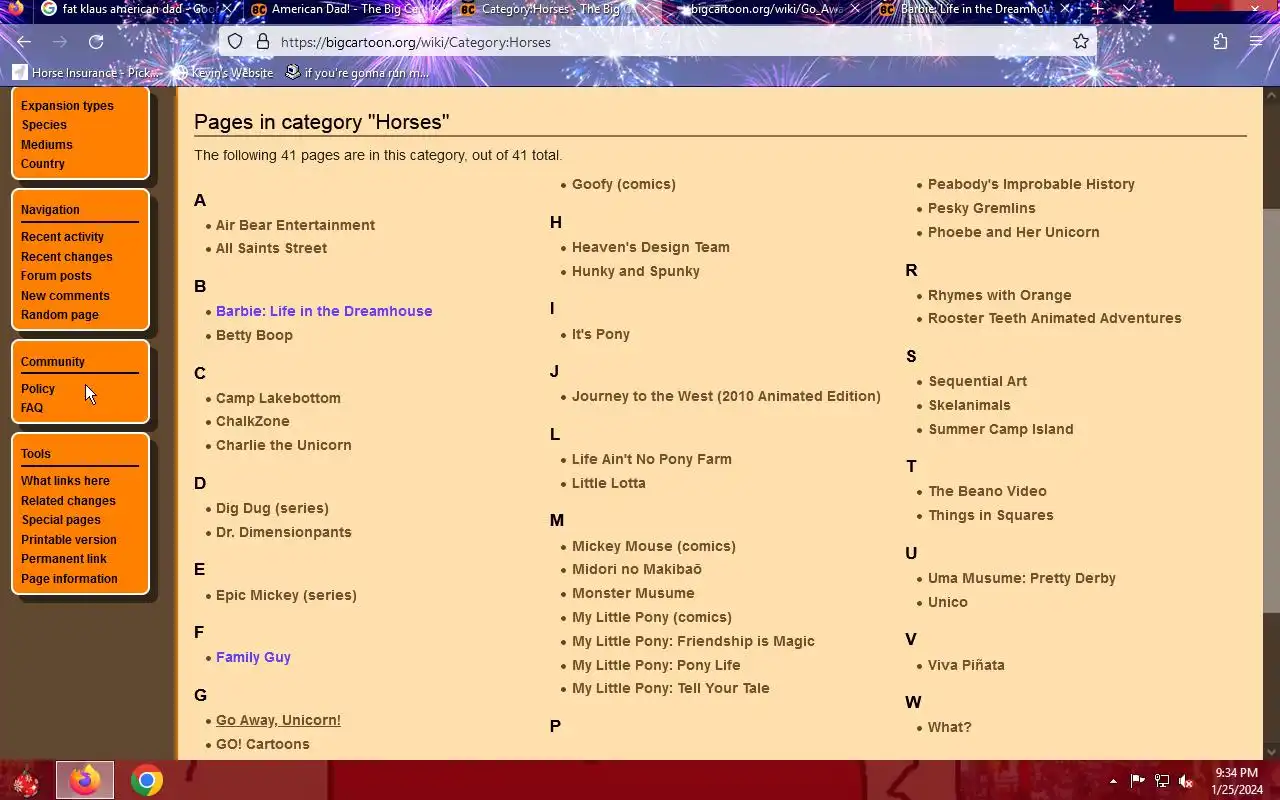Image resolution: width=1280 pixels, height=800 pixels.
Task: Open the network tray icon
Action: click(x=1162, y=781)
